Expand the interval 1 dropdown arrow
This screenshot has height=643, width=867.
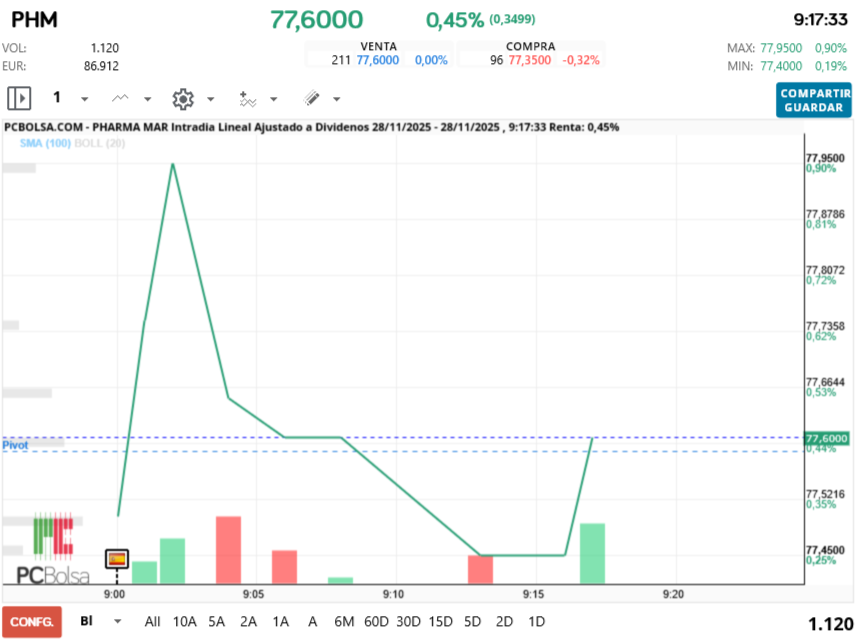click(84, 99)
